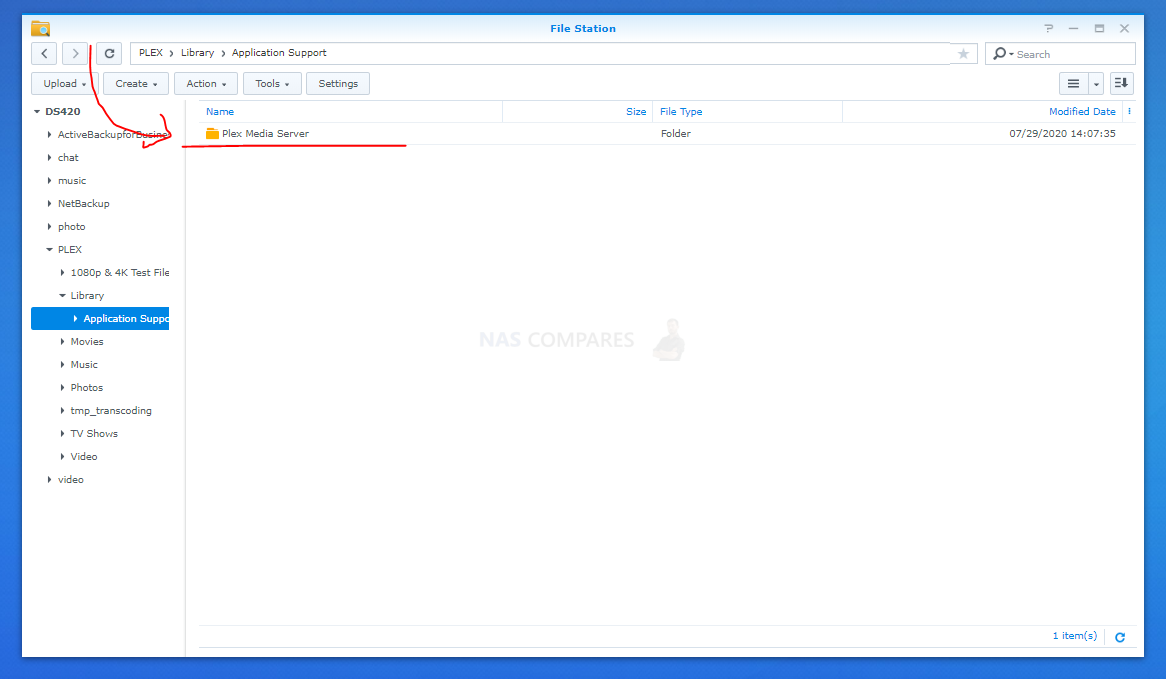Expand the NetBackup folder arrow
Viewport: 1166px width, 679px height.
(49, 204)
